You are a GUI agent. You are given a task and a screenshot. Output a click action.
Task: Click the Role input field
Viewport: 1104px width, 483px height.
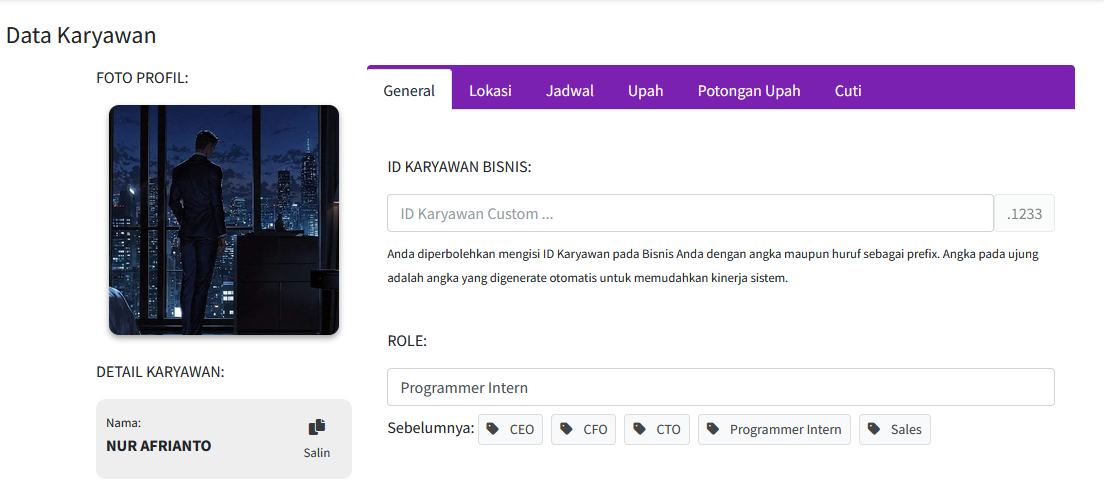720,387
